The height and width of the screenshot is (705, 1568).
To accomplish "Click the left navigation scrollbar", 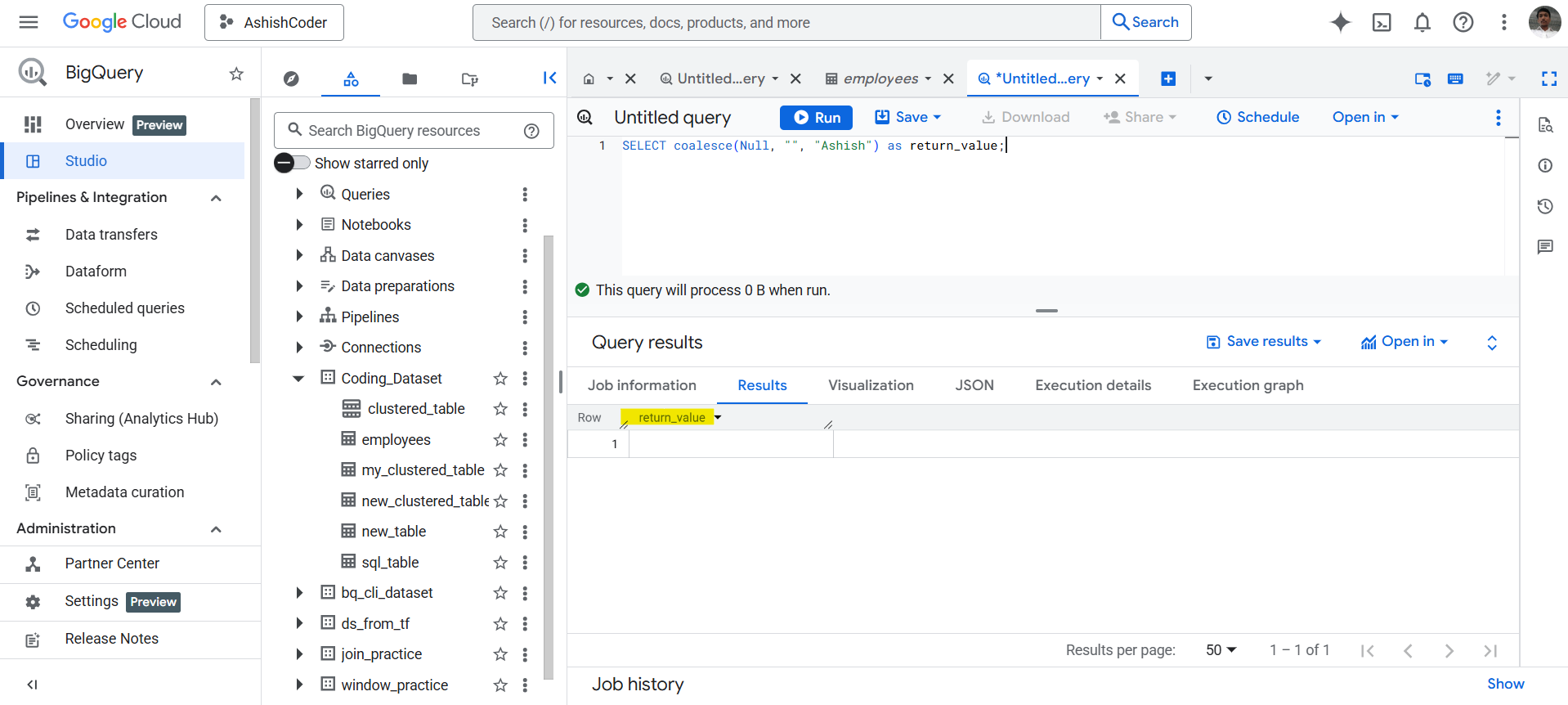I will tap(255, 231).
